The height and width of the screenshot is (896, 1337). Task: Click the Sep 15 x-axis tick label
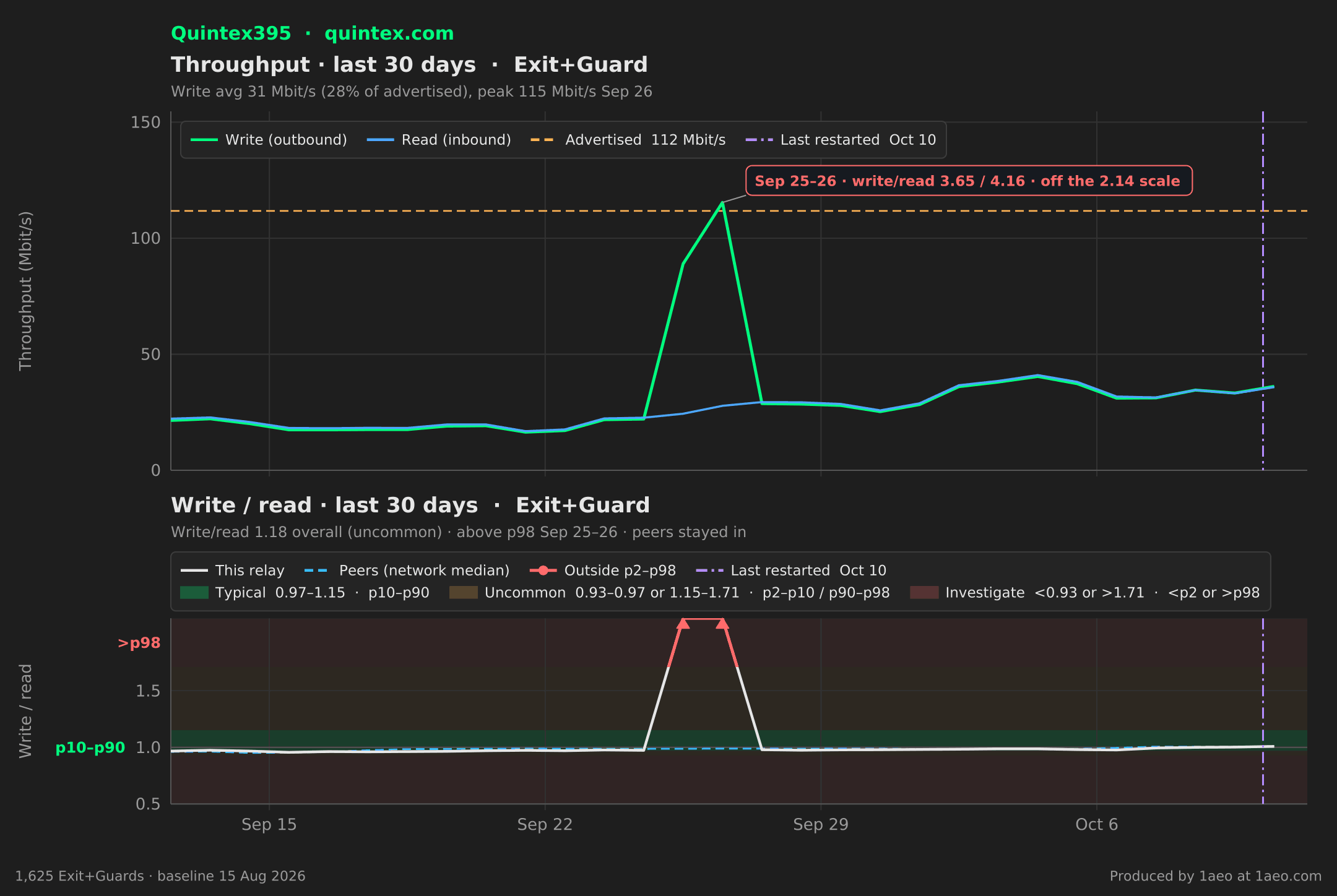(269, 825)
